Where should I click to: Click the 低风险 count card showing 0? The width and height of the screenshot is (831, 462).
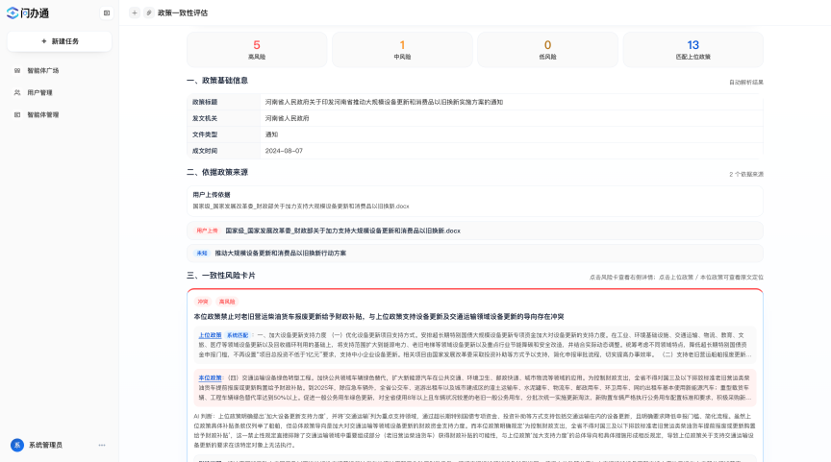tap(547, 49)
